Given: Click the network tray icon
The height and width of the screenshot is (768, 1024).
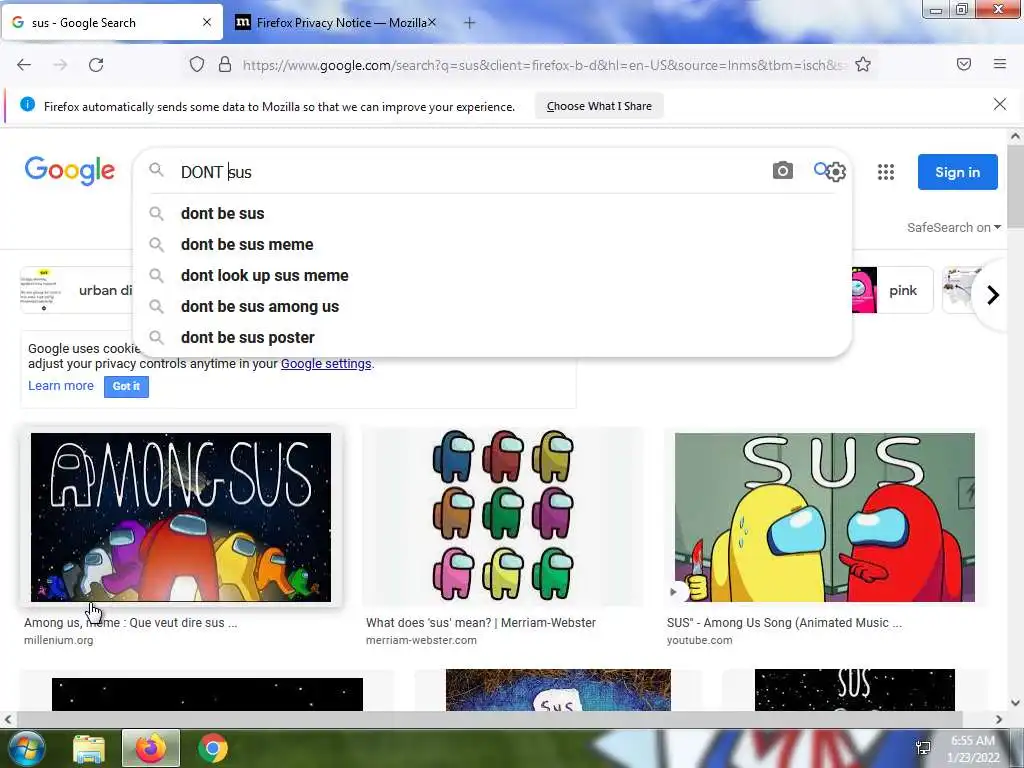Looking at the screenshot, I should 923,748.
